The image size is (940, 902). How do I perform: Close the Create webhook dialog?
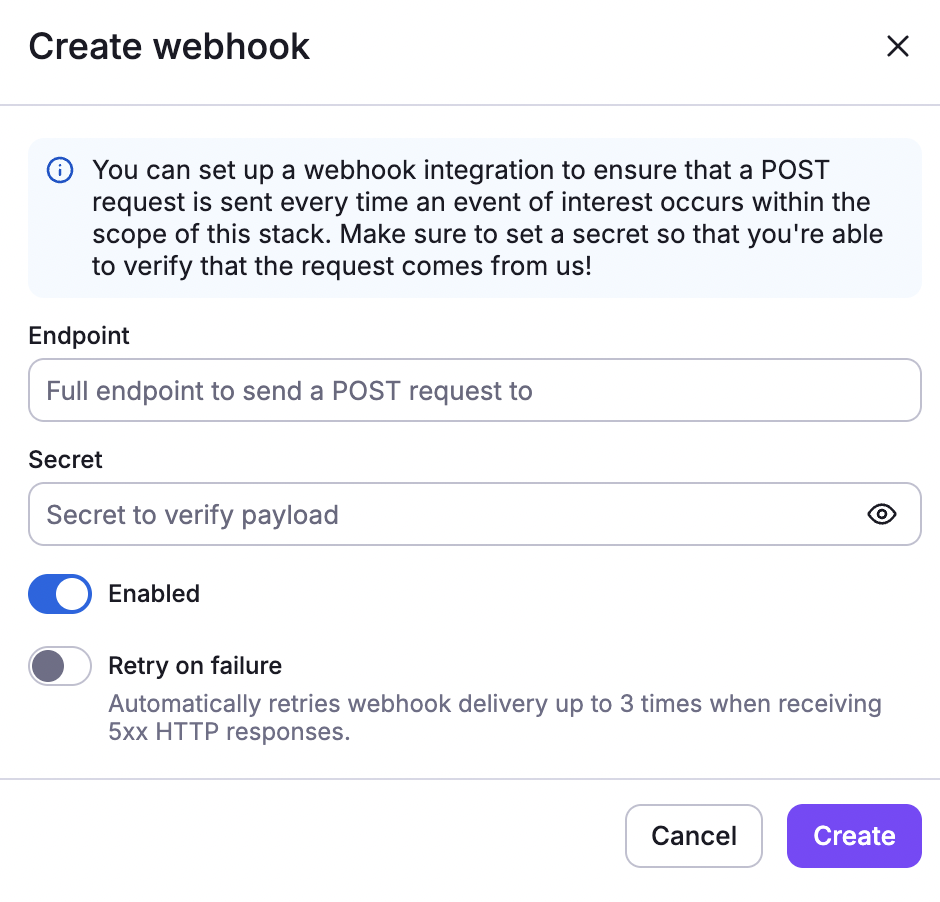click(x=897, y=46)
